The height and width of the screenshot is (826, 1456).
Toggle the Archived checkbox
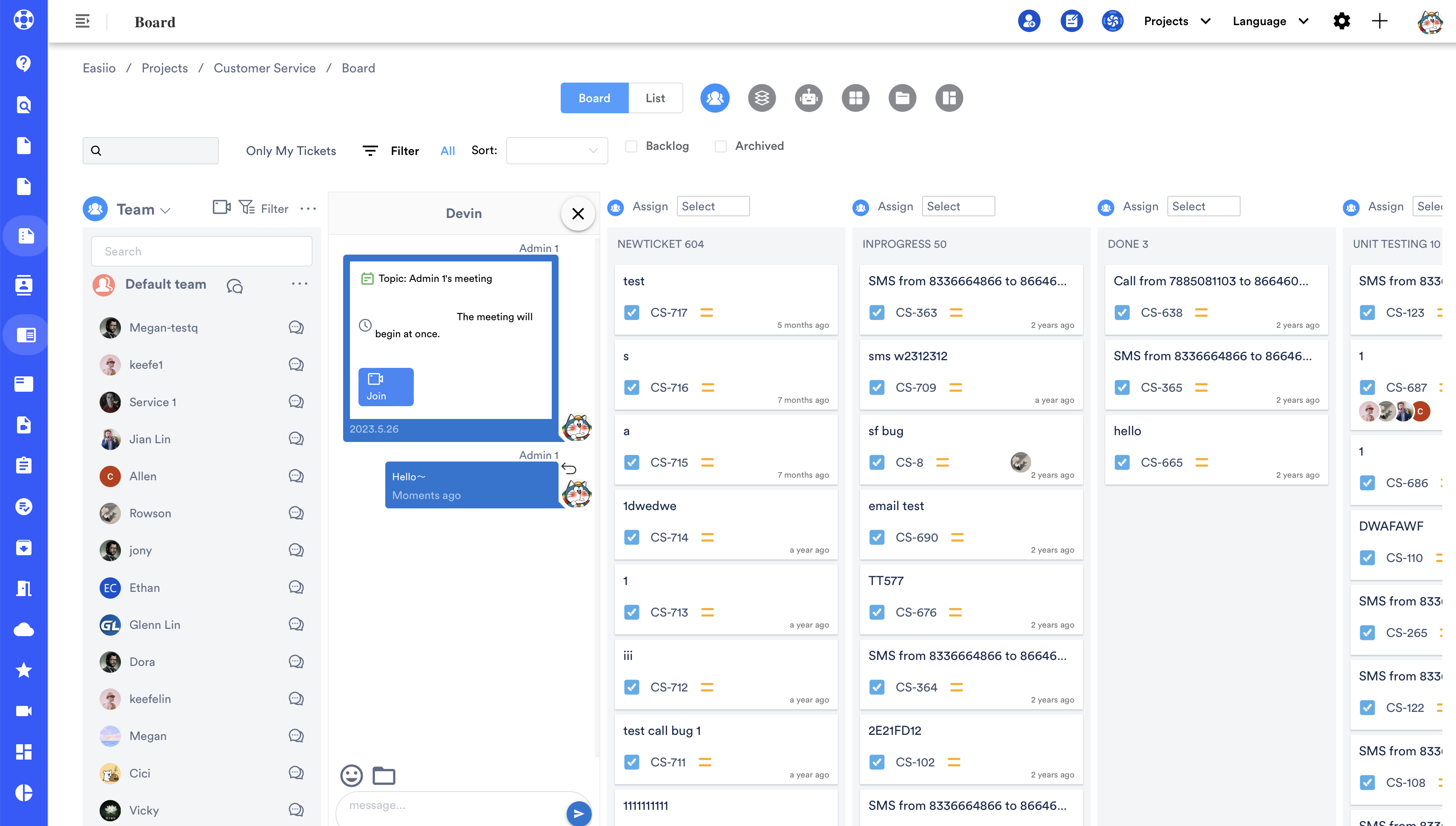[x=720, y=146]
